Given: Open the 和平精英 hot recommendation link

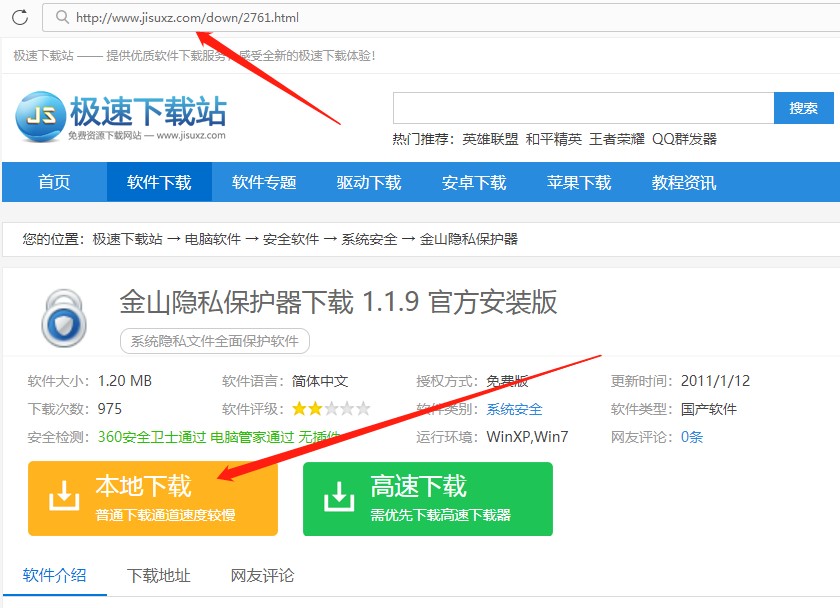Looking at the screenshot, I should (553, 139).
